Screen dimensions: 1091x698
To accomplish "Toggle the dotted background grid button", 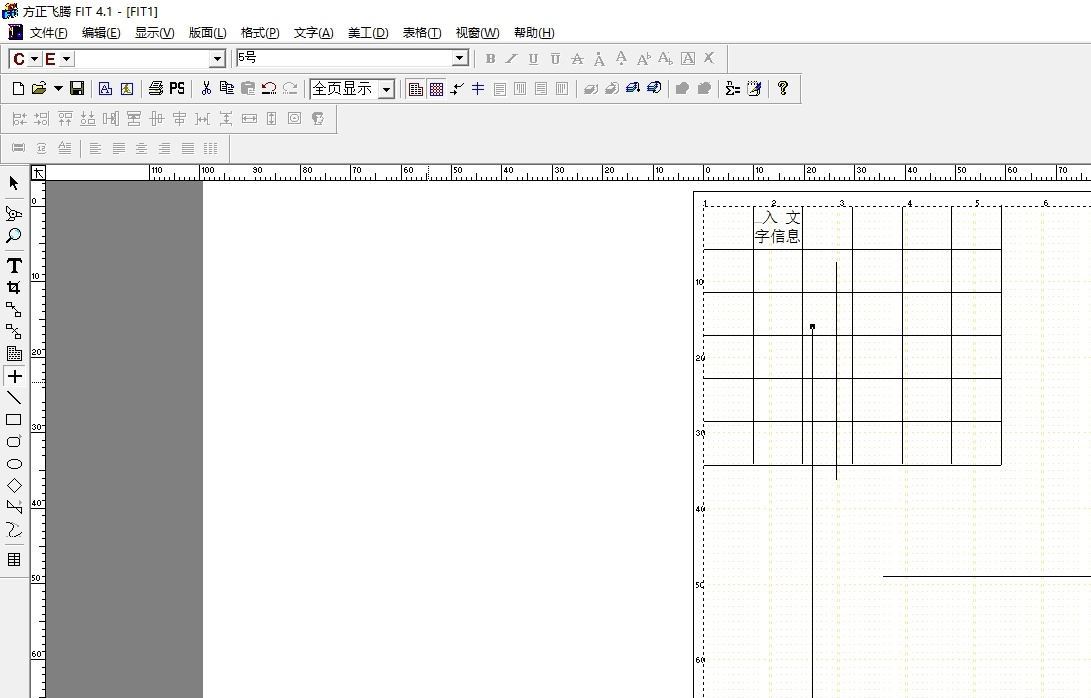I will [x=436, y=89].
